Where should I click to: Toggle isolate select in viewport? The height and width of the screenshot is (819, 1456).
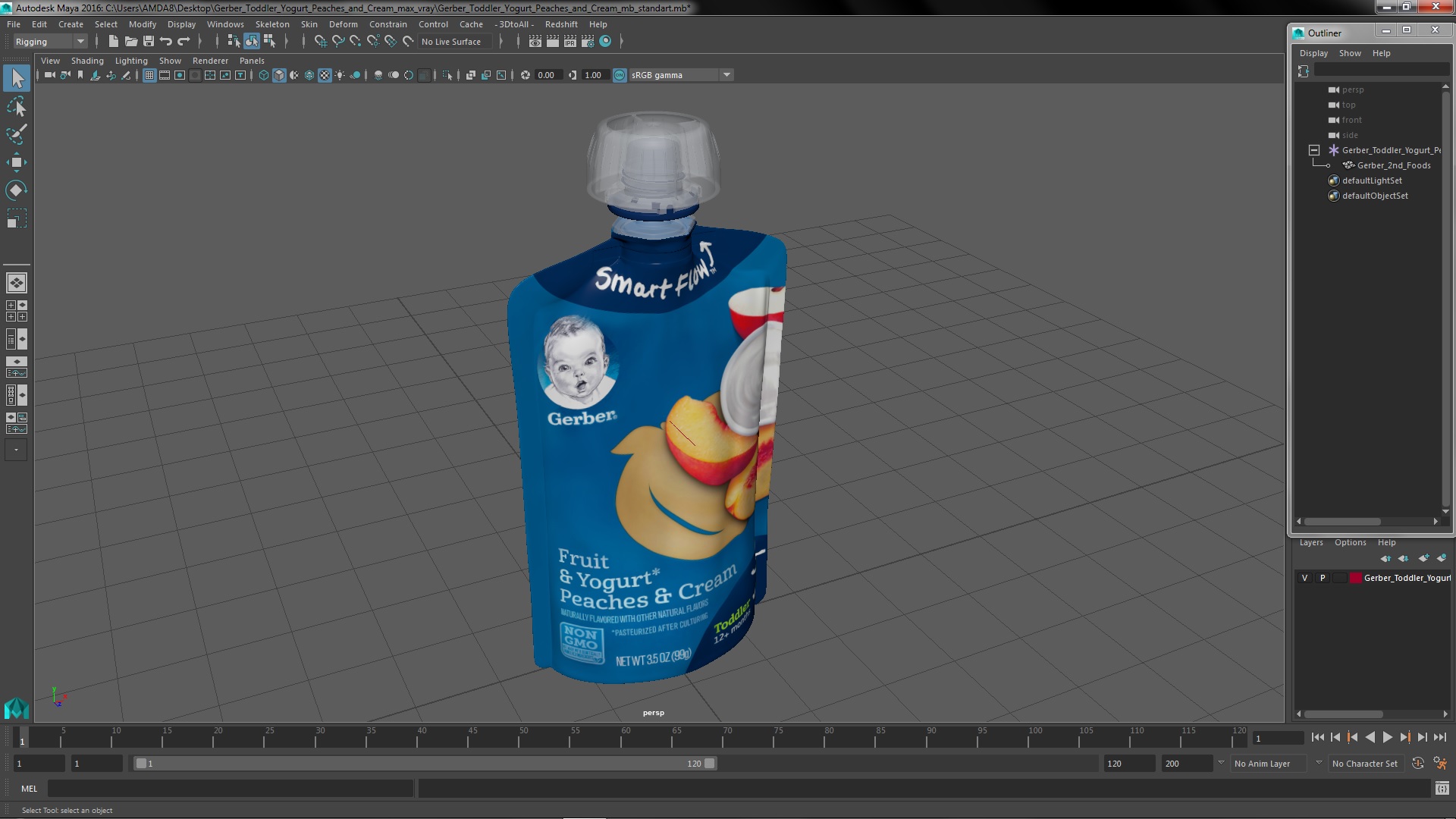pyautogui.click(x=447, y=75)
